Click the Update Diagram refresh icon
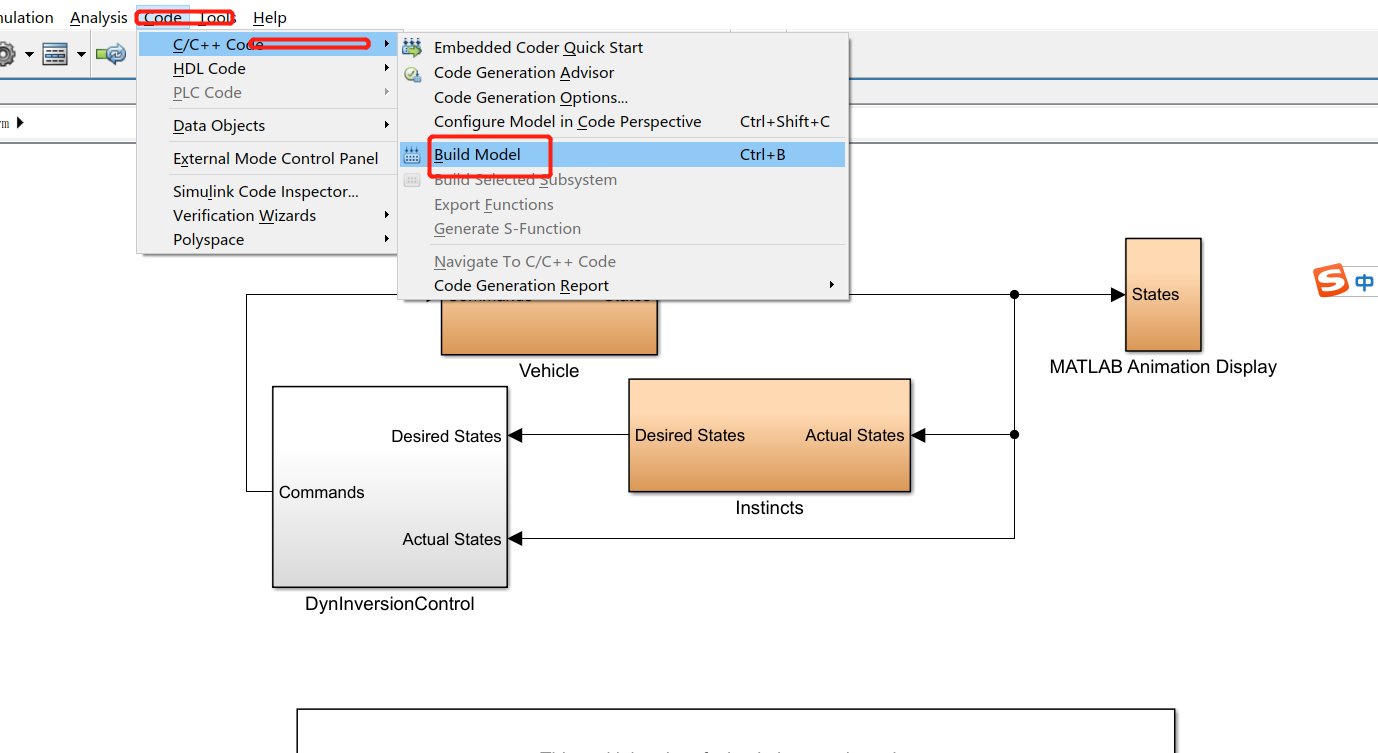The image size is (1378, 753). click(111, 54)
